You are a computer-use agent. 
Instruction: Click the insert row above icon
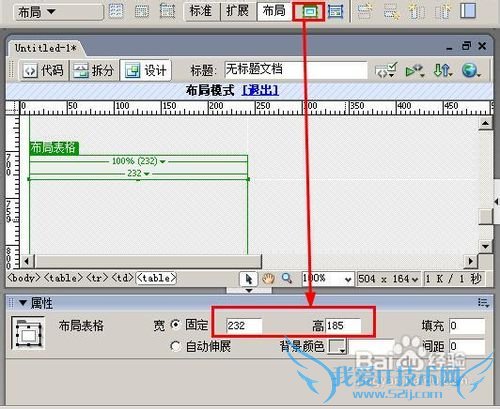(x=365, y=12)
